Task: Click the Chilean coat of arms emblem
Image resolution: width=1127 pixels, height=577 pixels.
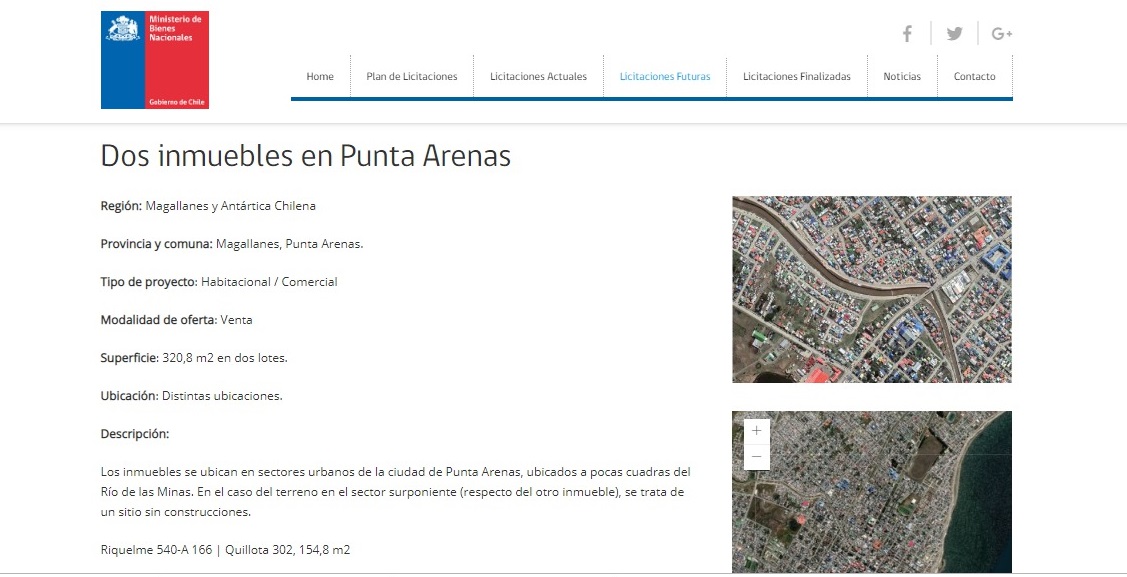Action: point(122,28)
